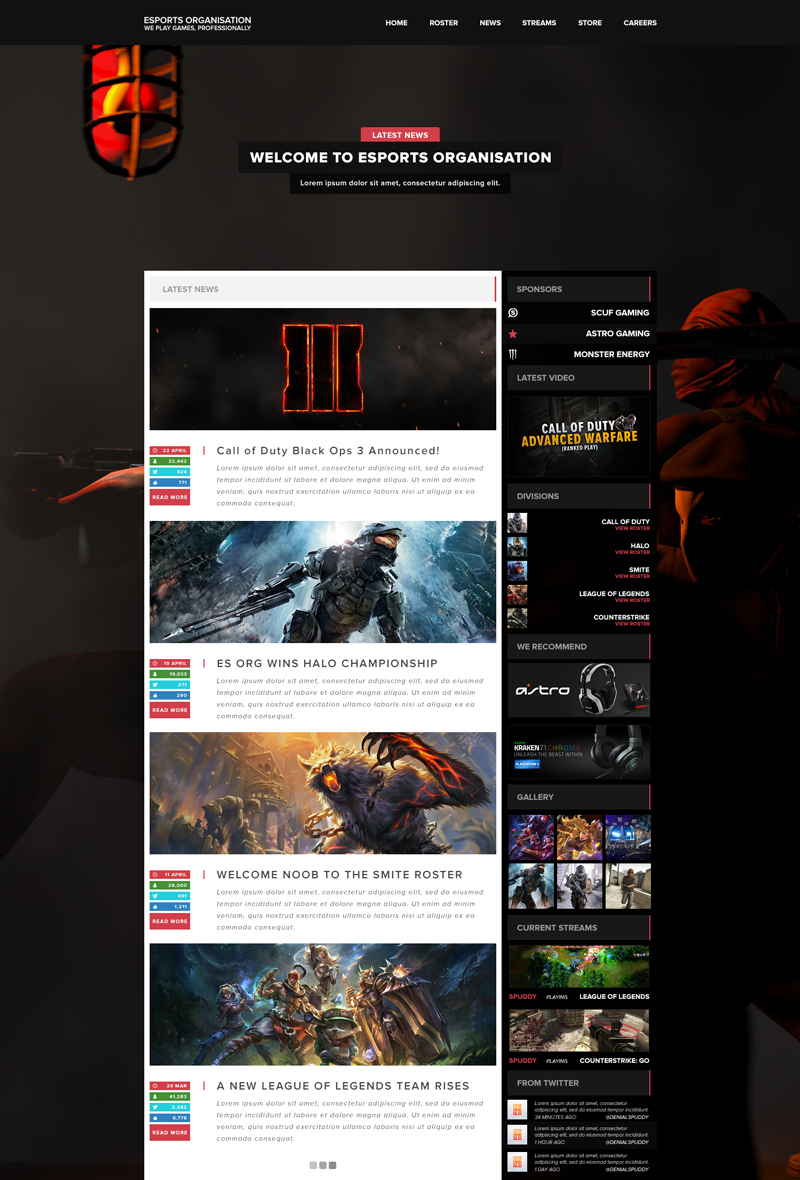Click the 29 Mar date badge
The image size is (800, 1180).
(169, 1086)
